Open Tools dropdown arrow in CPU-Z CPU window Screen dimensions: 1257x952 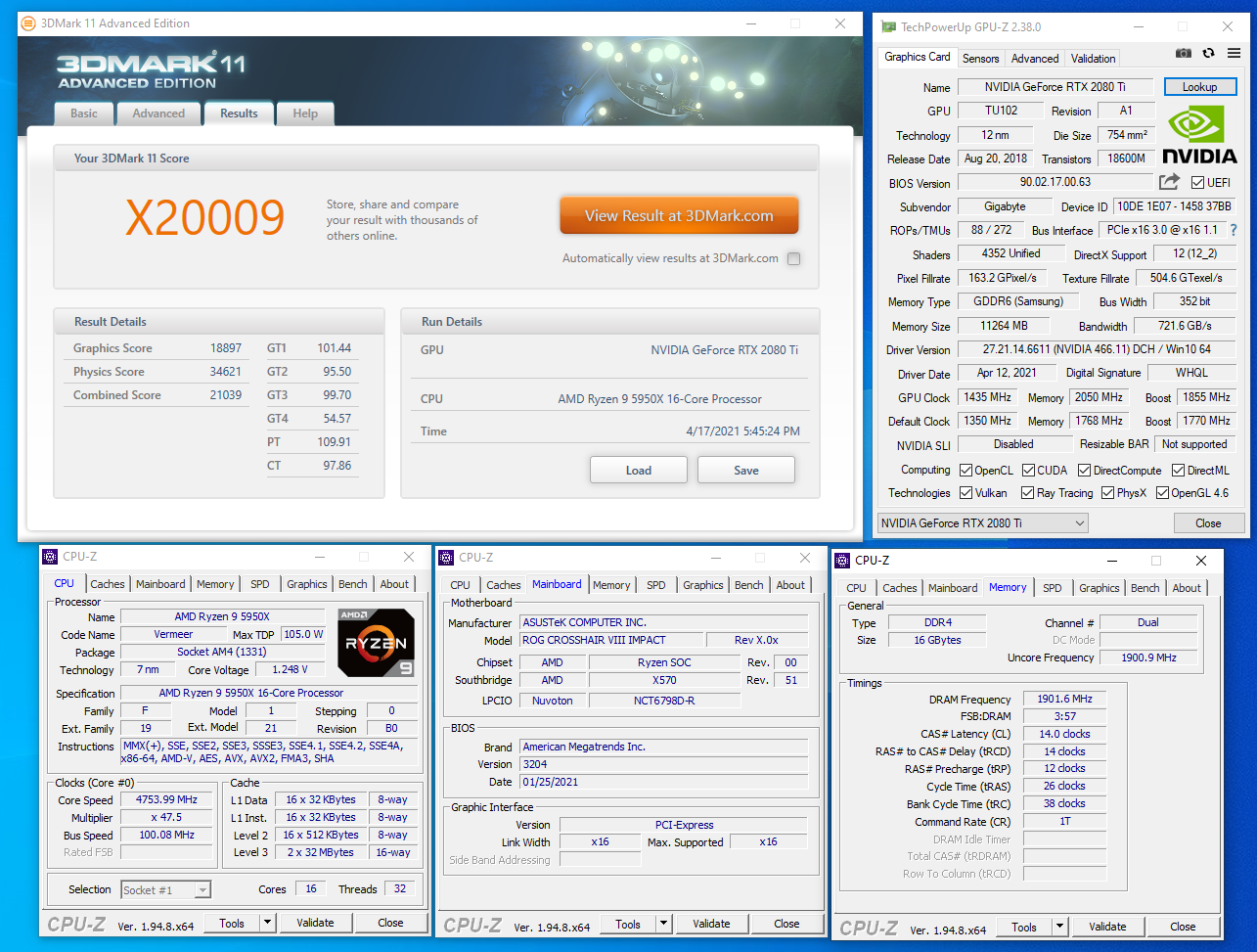[x=267, y=923]
